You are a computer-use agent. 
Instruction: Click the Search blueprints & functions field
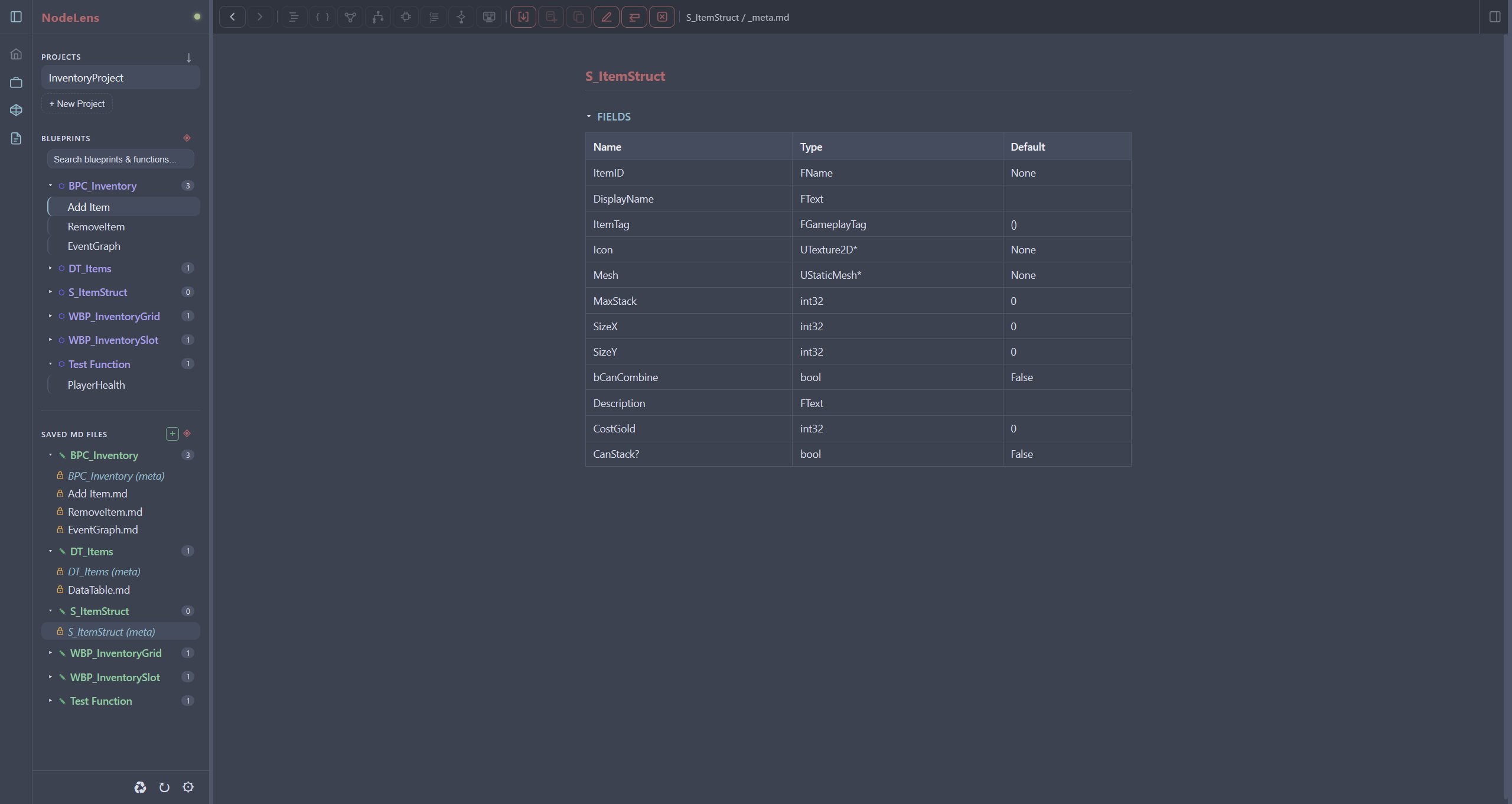coord(120,160)
